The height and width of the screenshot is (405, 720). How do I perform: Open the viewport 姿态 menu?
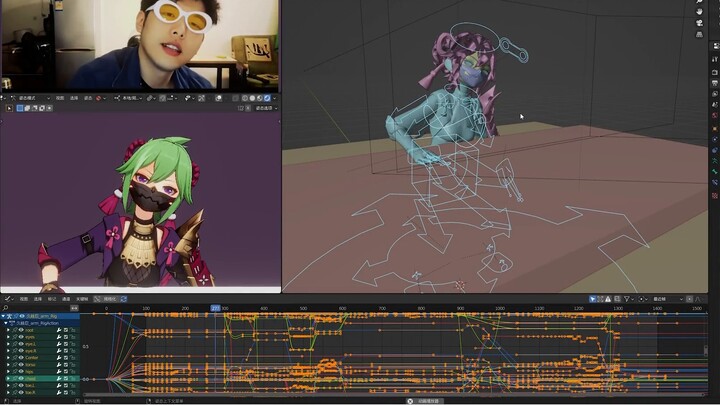(x=88, y=98)
